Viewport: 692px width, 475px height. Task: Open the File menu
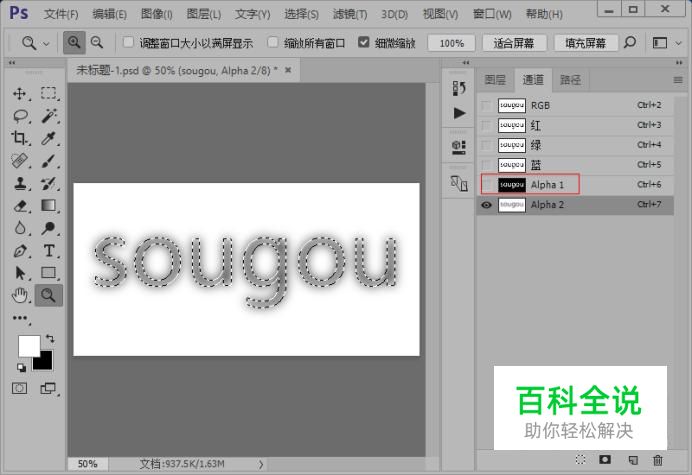pyautogui.click(x=61, y=14)
